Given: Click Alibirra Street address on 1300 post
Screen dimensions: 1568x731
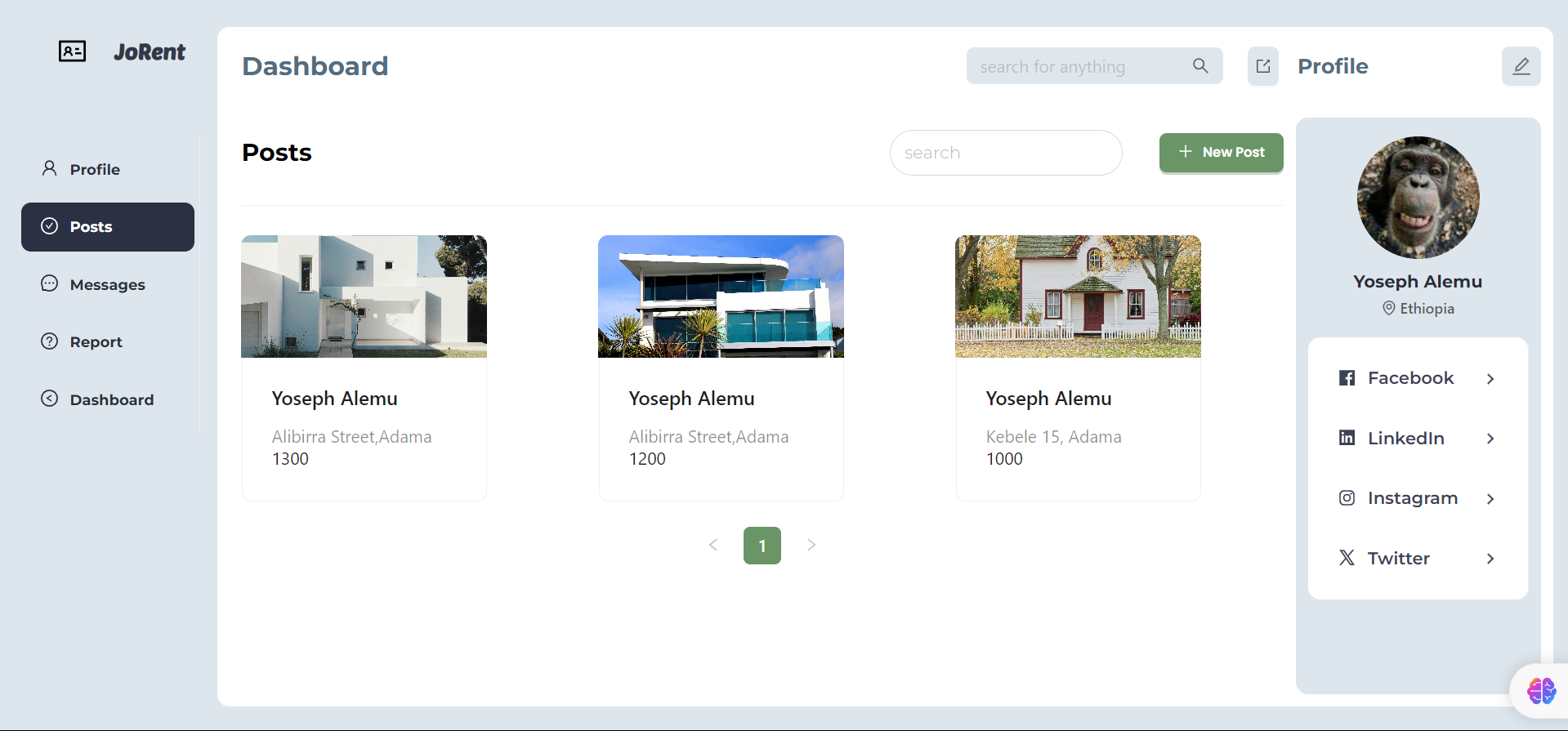Looking at the screenshot, I should (x=352, y=437).
